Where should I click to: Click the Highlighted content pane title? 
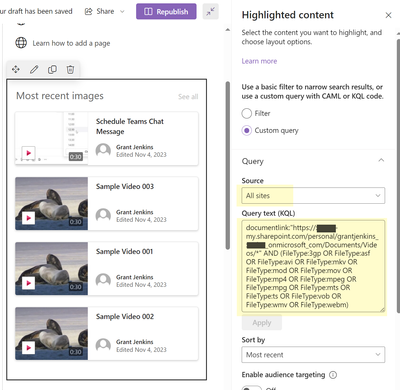click(x=288, y=15)
